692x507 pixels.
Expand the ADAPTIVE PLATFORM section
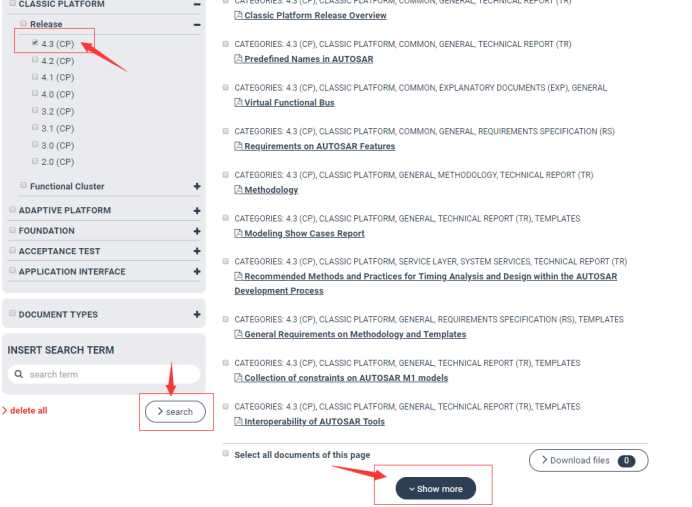(x=197, y=211)
